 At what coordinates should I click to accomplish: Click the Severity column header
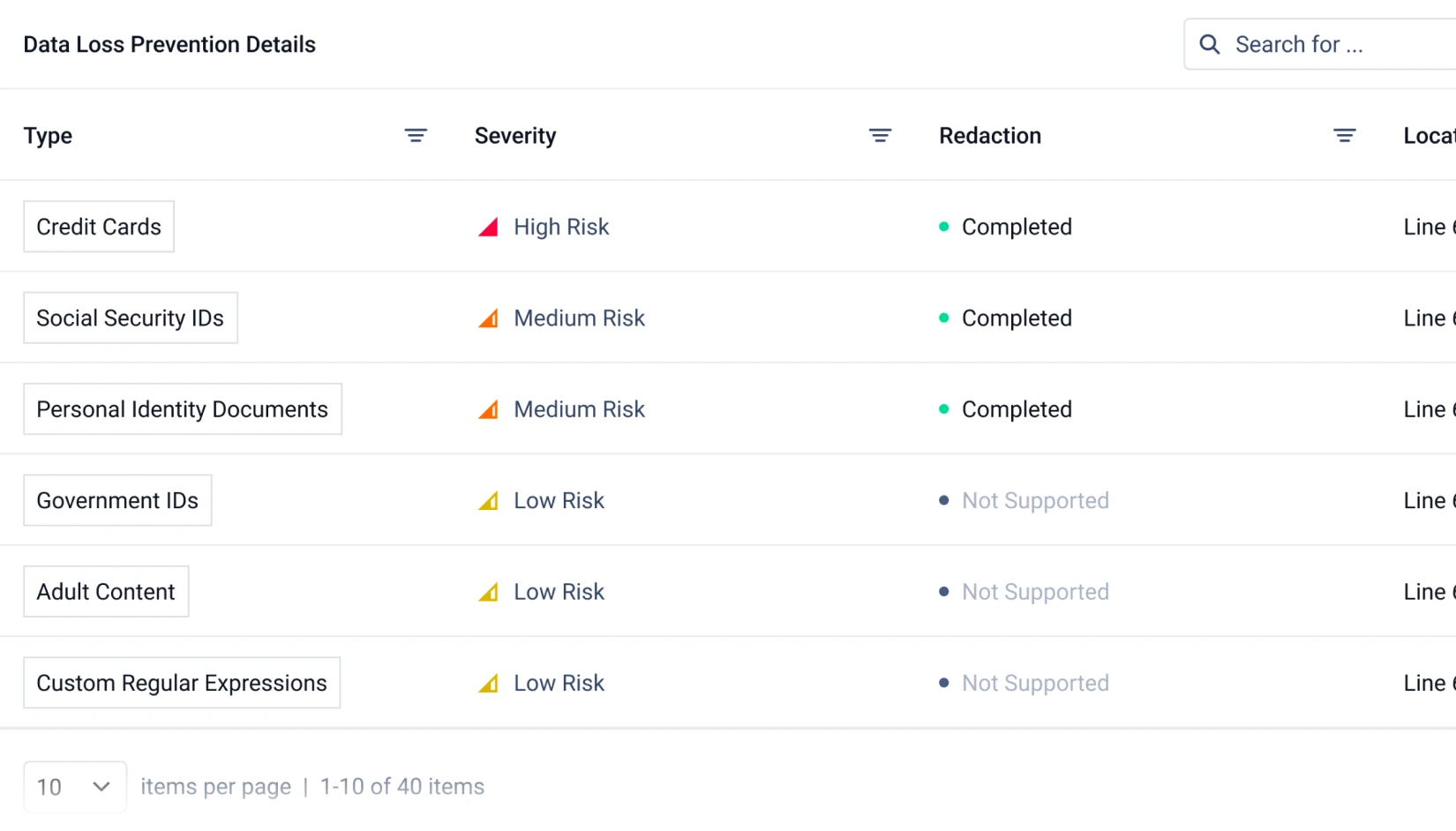click(515, 136)
